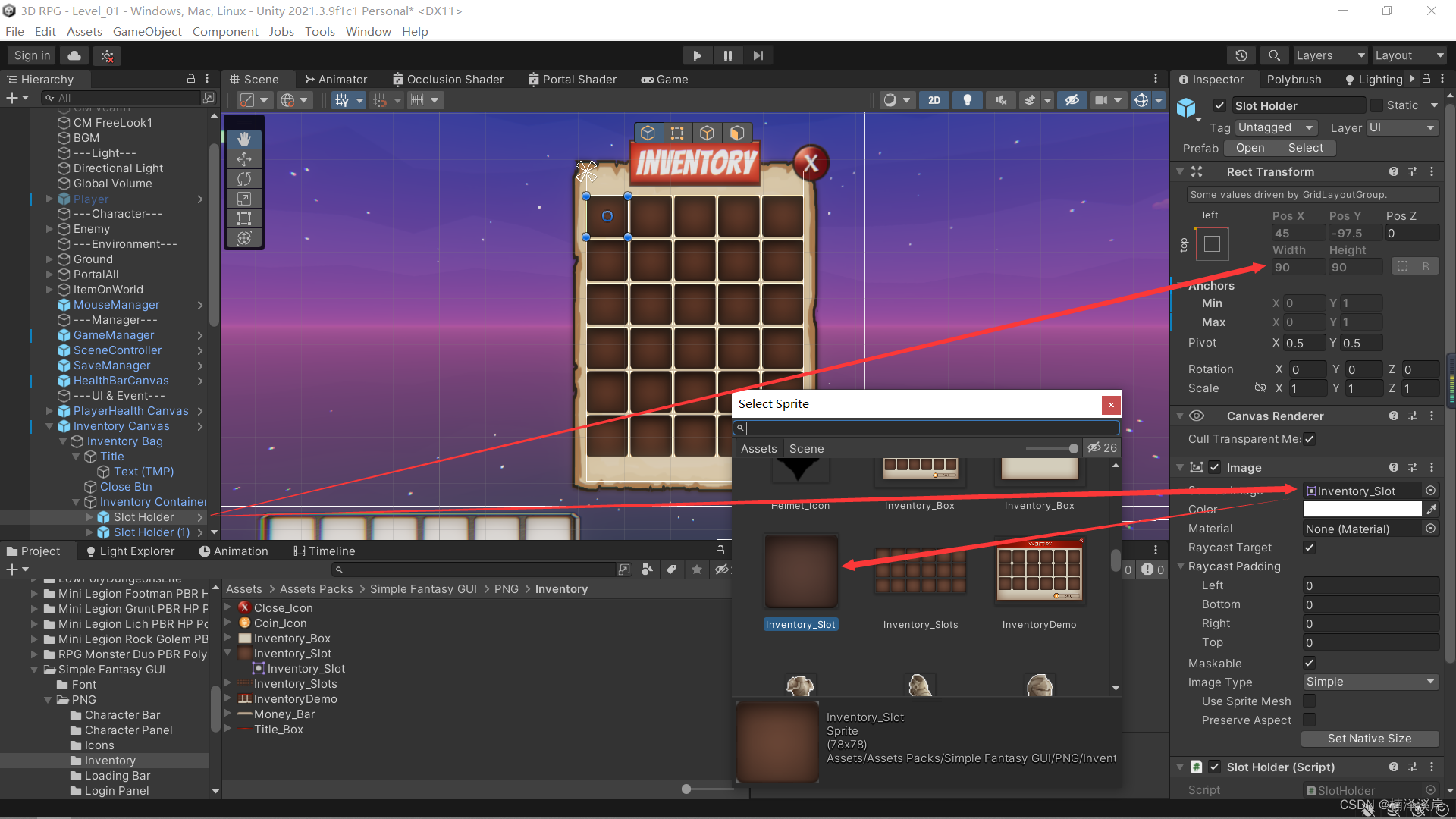Open the Layers dropdown
The height and width of the screenshot is (819, 1456).
[1329, 55]
